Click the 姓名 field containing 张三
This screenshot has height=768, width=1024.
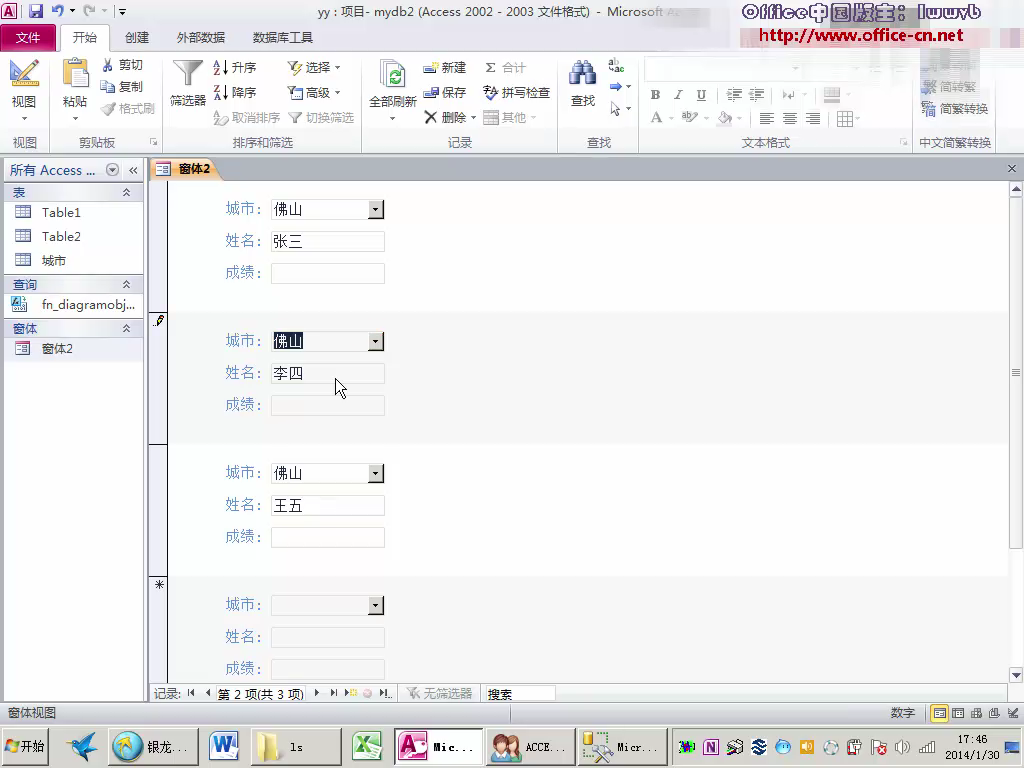(x=328, y=242)
